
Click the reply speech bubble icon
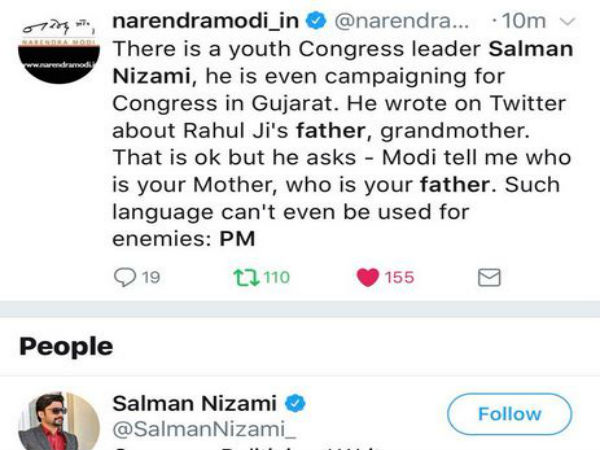click(x=126, y=277)
